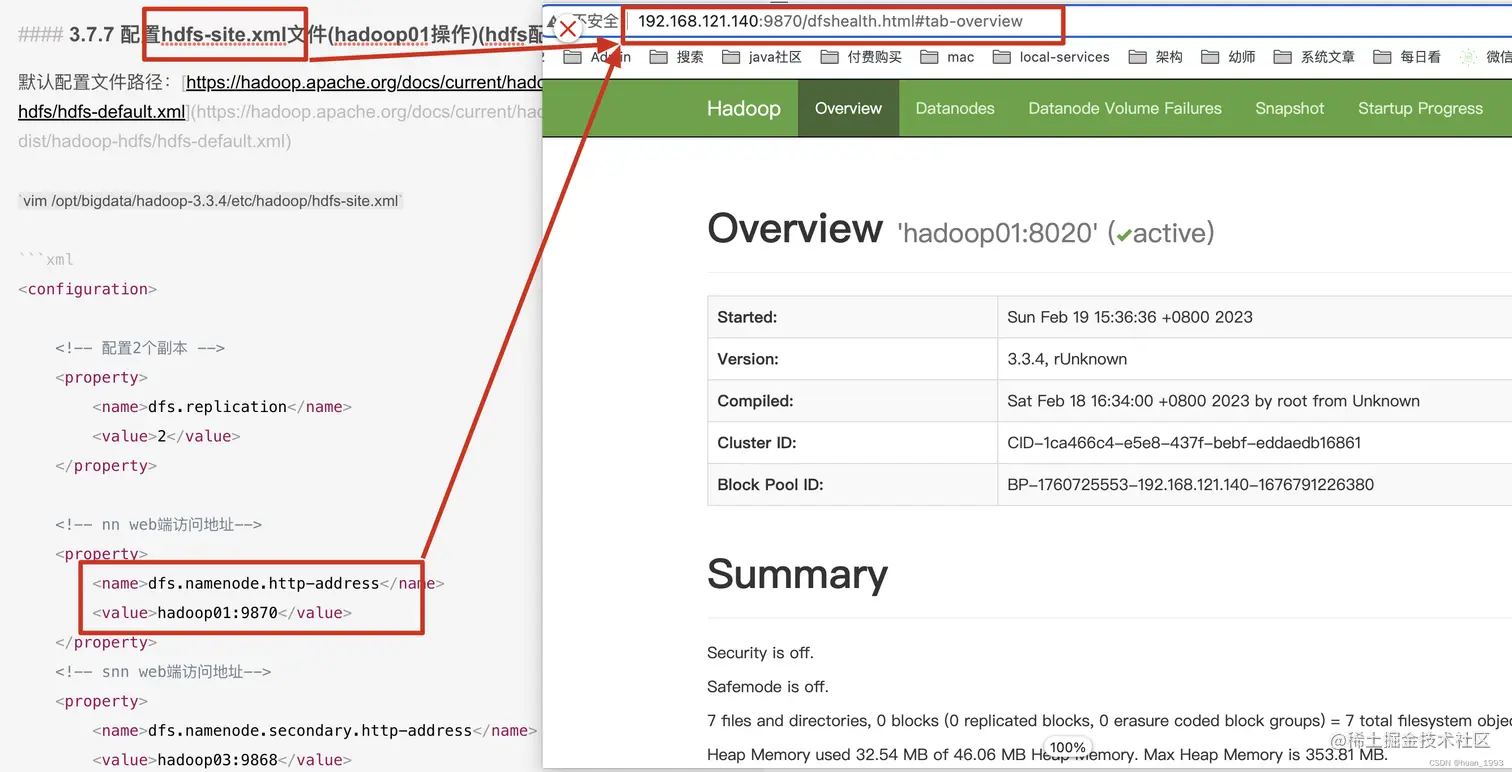This screenshot has height=772, width=1512.
Task: Switch to the Overview tab
Action: (x=848, y=108)
